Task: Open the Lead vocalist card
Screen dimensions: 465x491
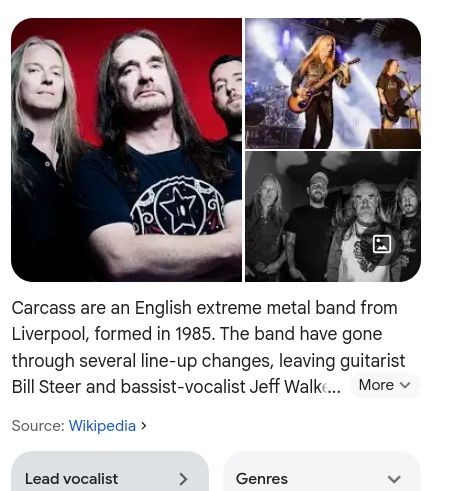Action: (110, 471)
